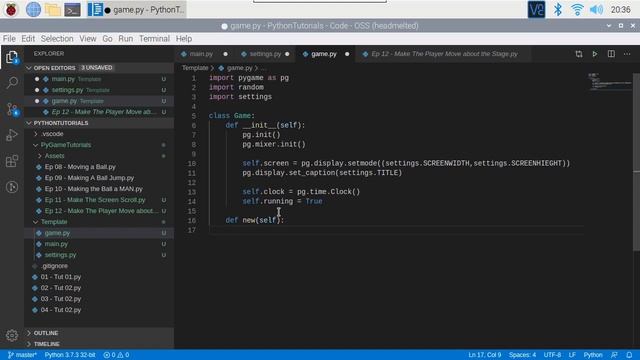Change encoding via UTF-8
This screenshot has width=640, height=360.
tap(552, 355)
